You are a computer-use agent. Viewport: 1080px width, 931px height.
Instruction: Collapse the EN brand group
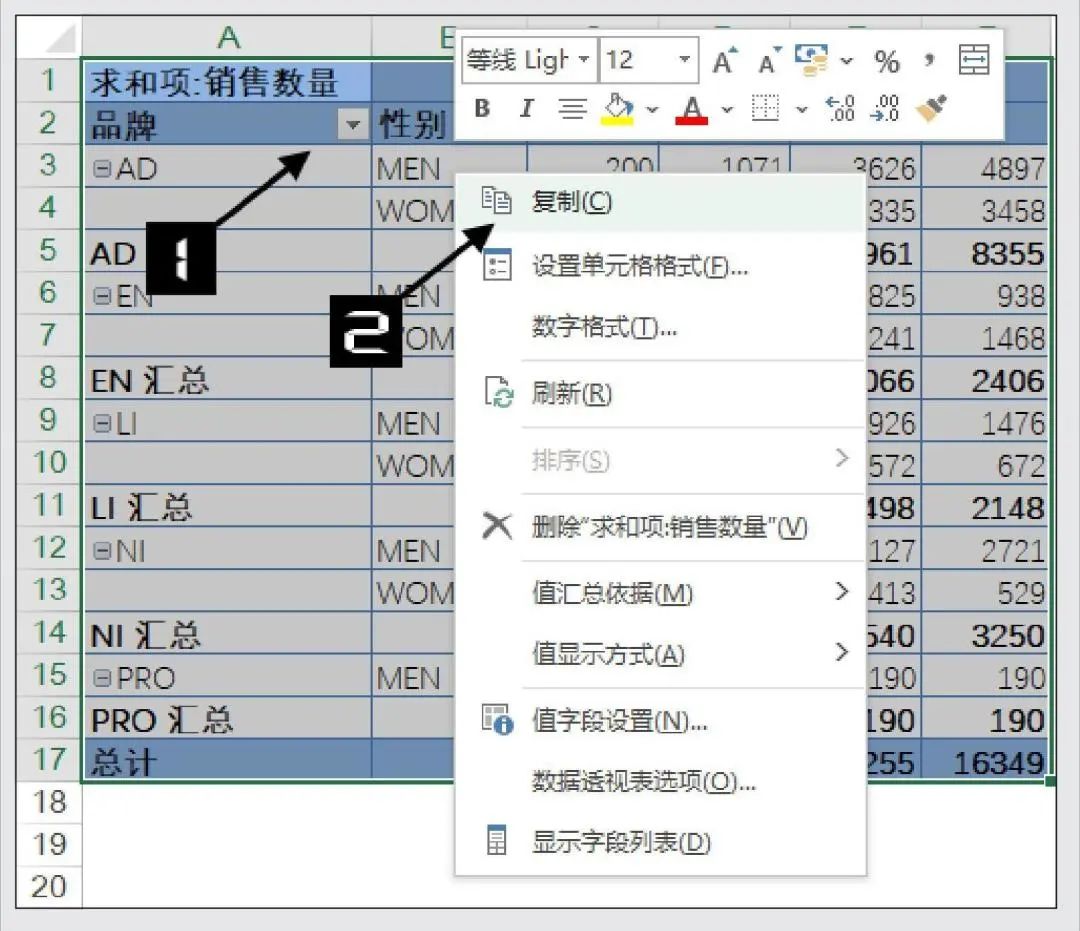(x=101, y=296)
